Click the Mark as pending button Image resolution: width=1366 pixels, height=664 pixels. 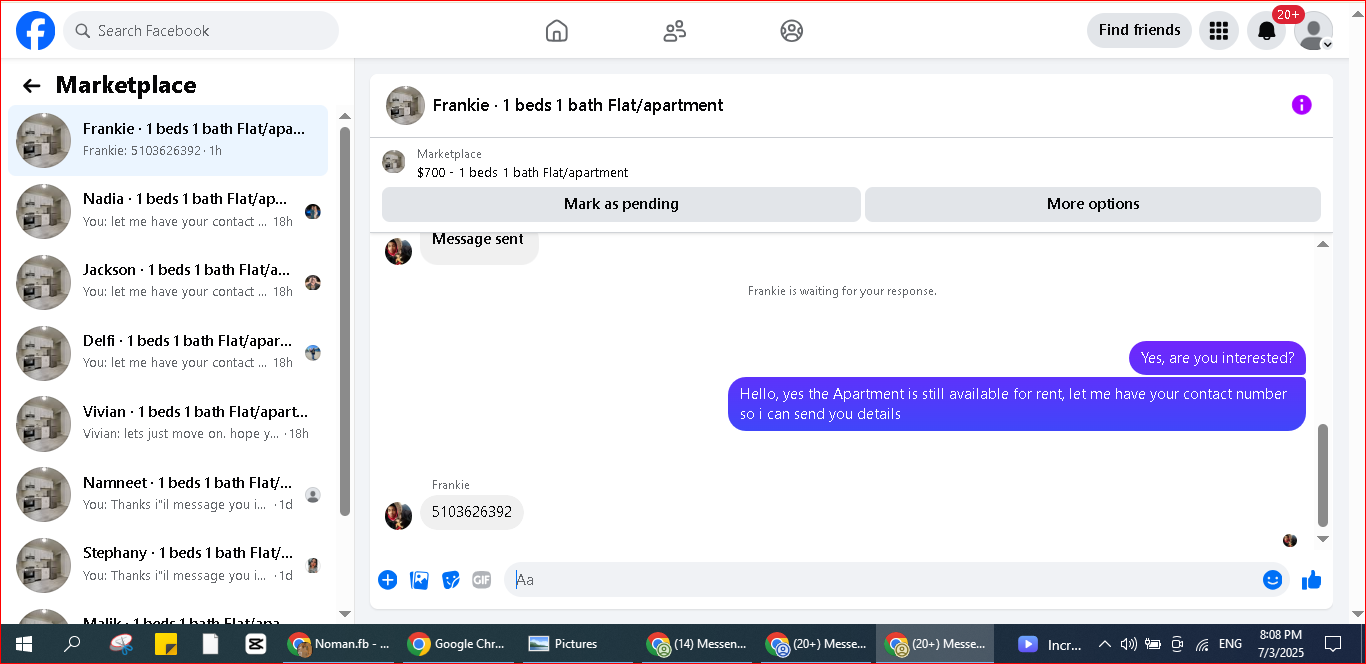[x=621, y=204]
